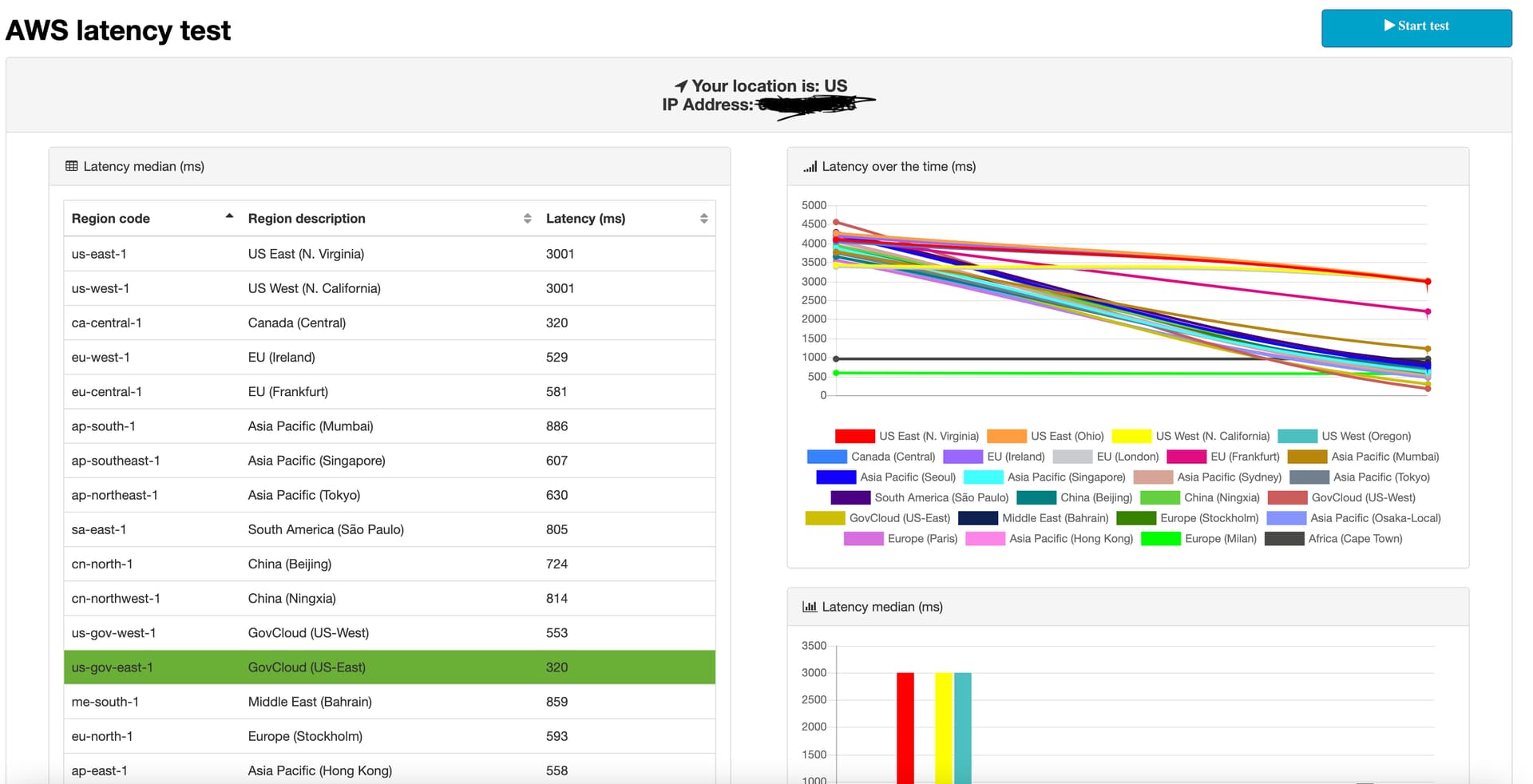Click the sa-east-1 region code cell
Viewport: 1533px width, 784px height.
(x=152, y=529)
